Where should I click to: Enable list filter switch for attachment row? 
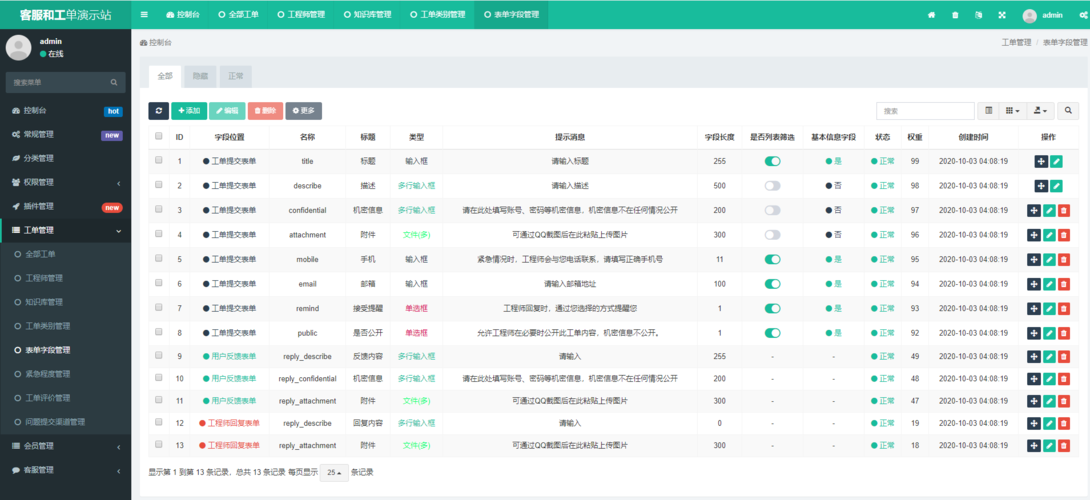pos(772,235)
